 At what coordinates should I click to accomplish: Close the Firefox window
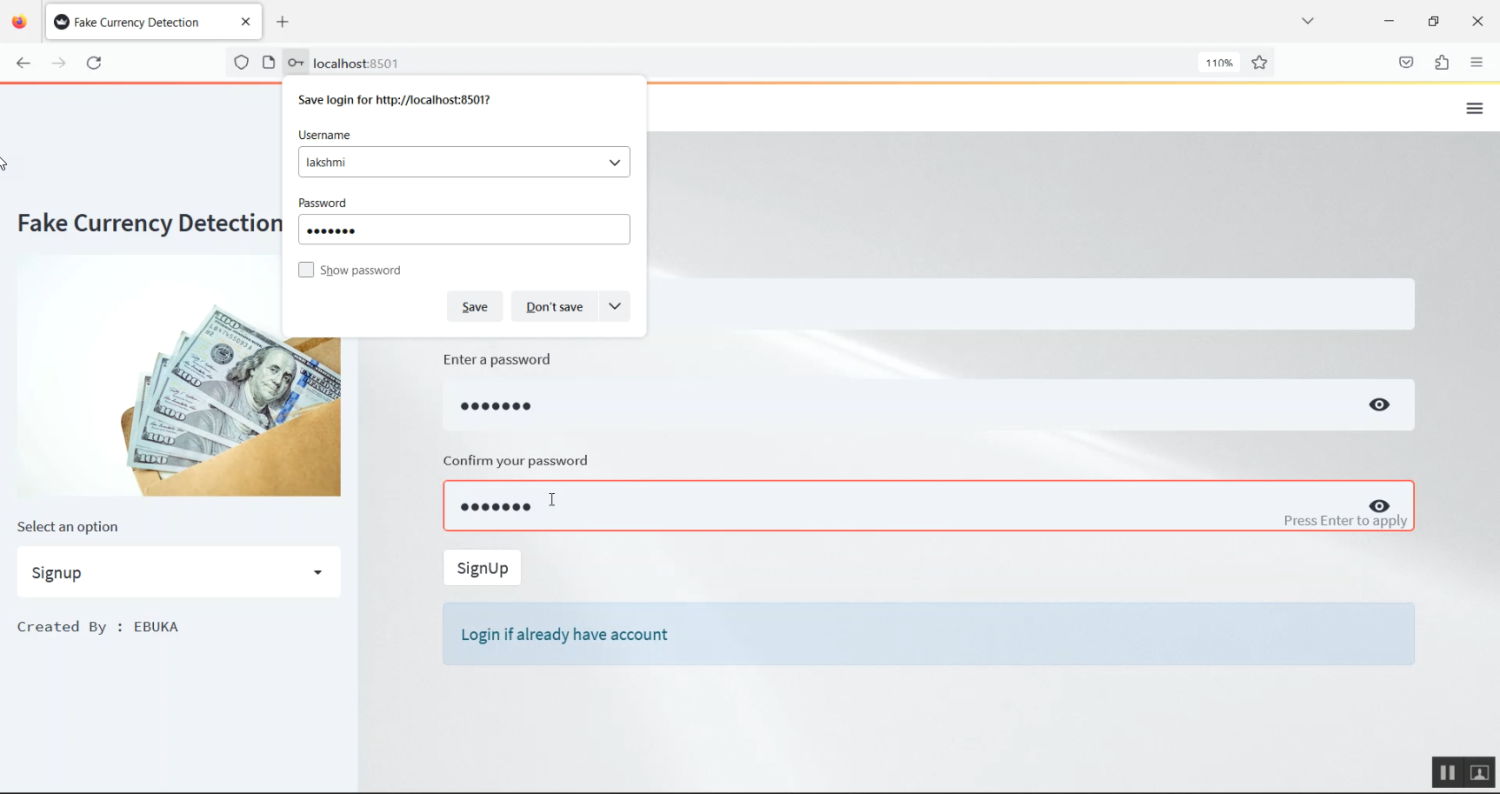(1477, 21)
